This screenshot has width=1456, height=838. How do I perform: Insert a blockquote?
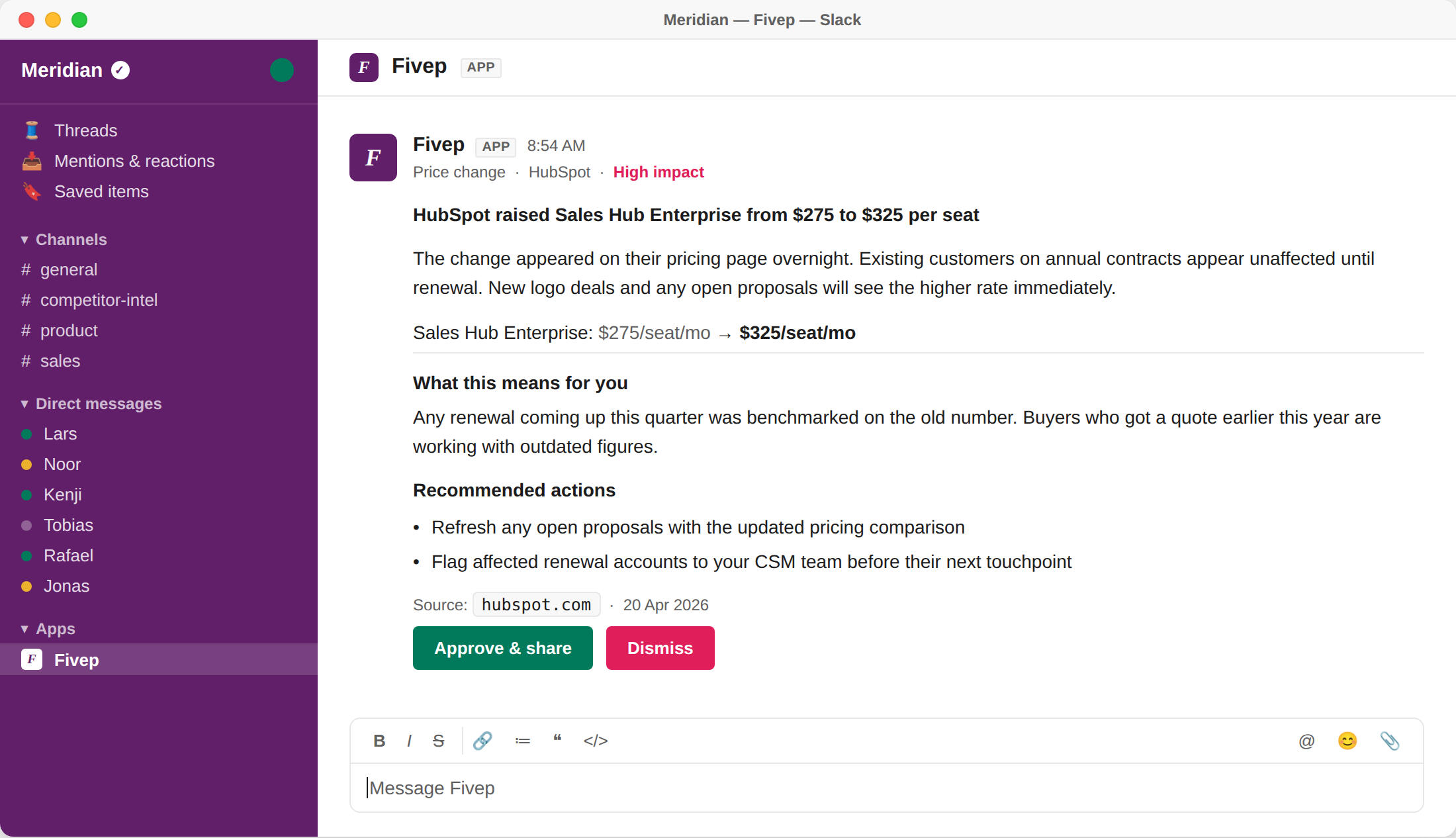click(x=557, y=739)
